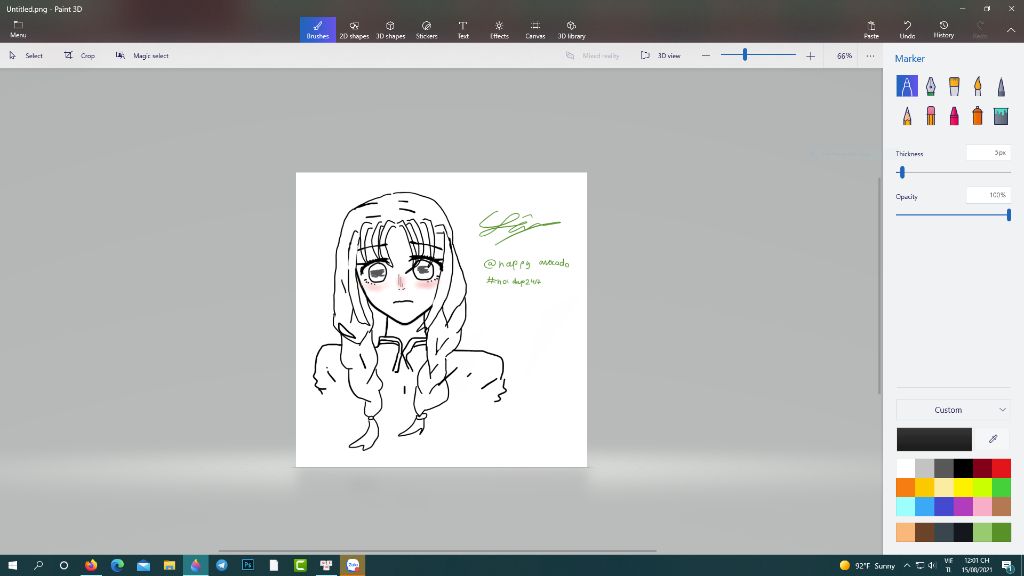The width and height of the screenshot is (1024, 576).
Task: Click the Redo button
Action: coord(980,29)
